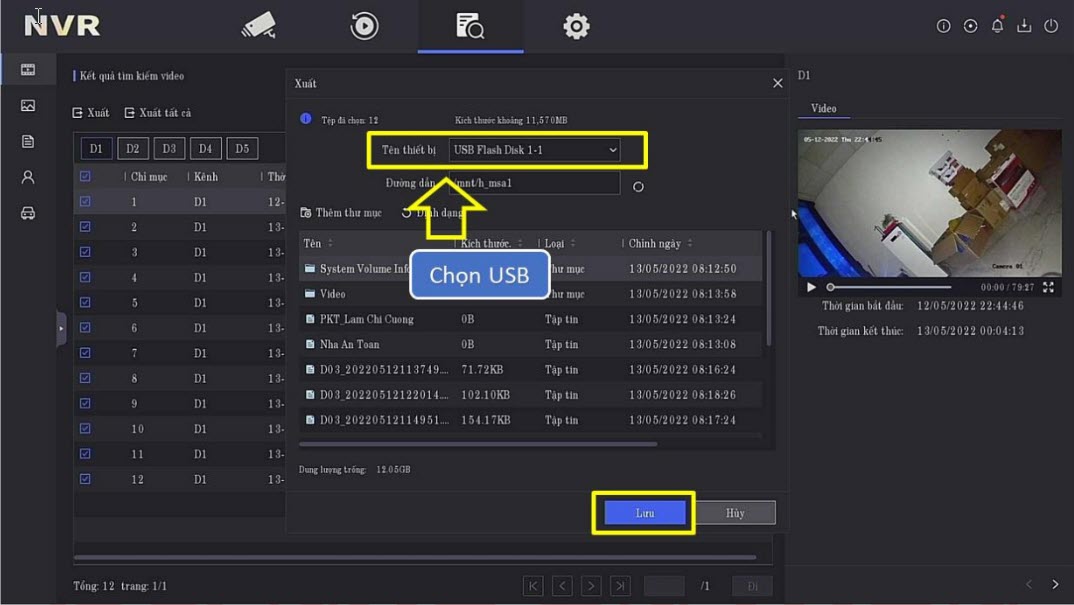
Task: Select the vehicle search sidebar icon
Action: click(x=28, y=213)
